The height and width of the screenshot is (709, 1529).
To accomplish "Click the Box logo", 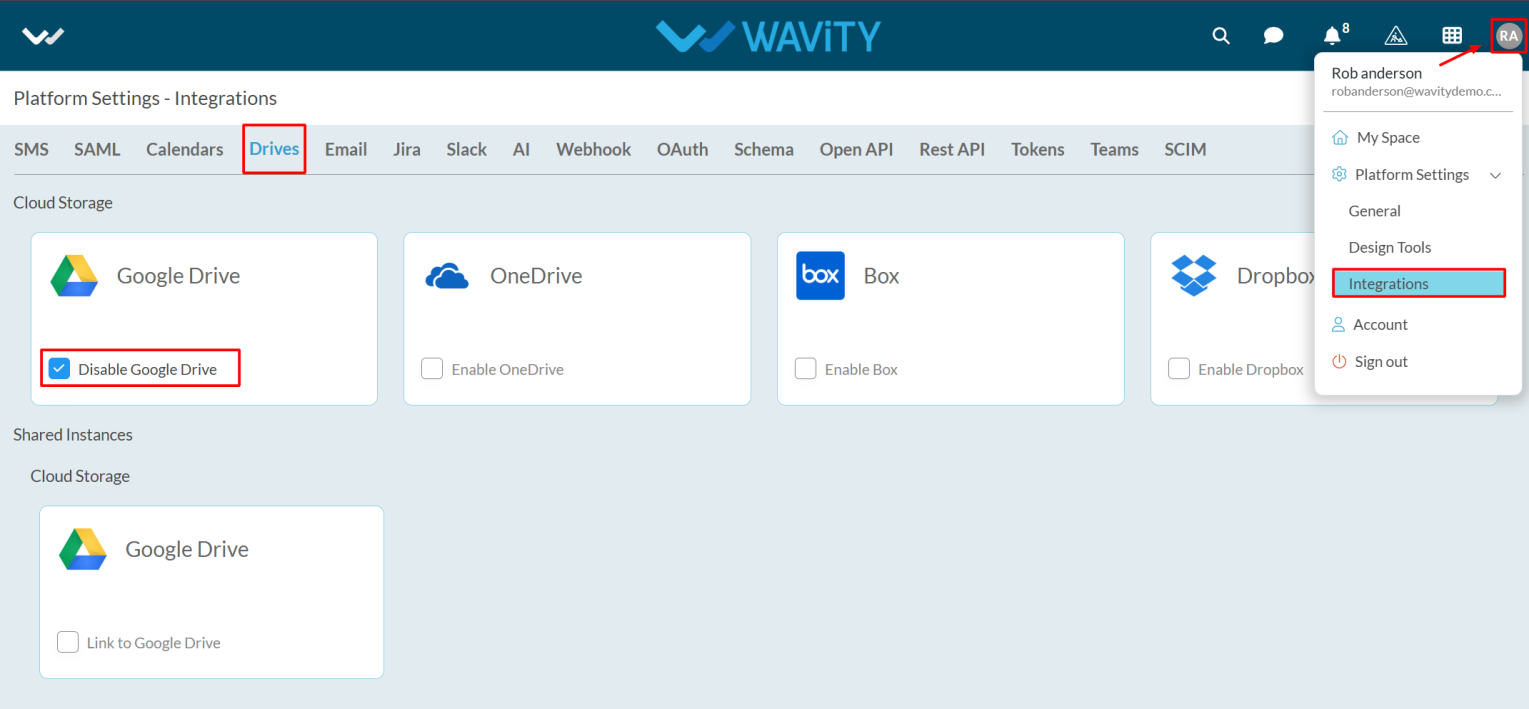I will [x=820, y=276].
